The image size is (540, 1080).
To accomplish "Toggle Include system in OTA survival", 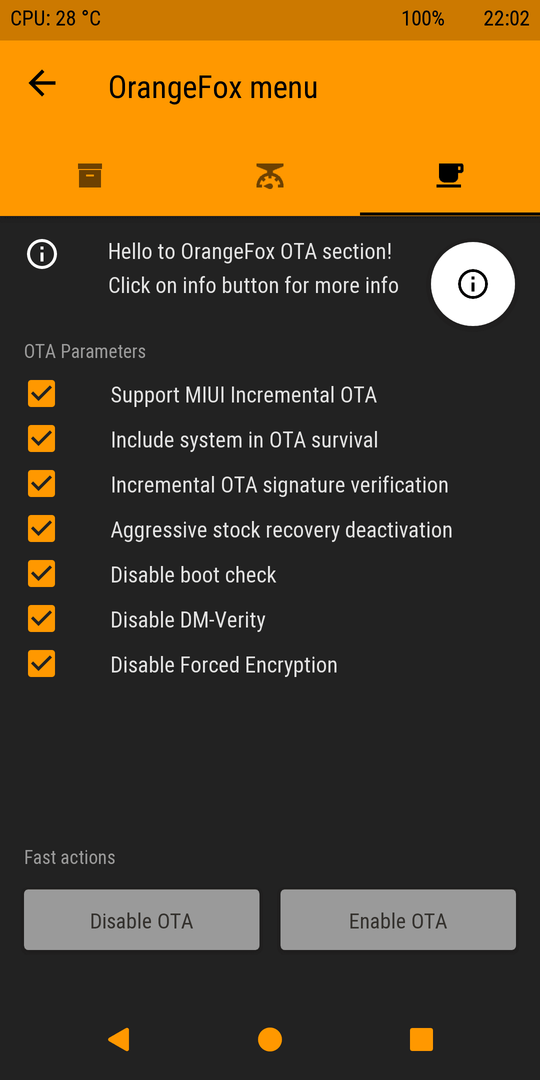I will click(x=41, y=439).
